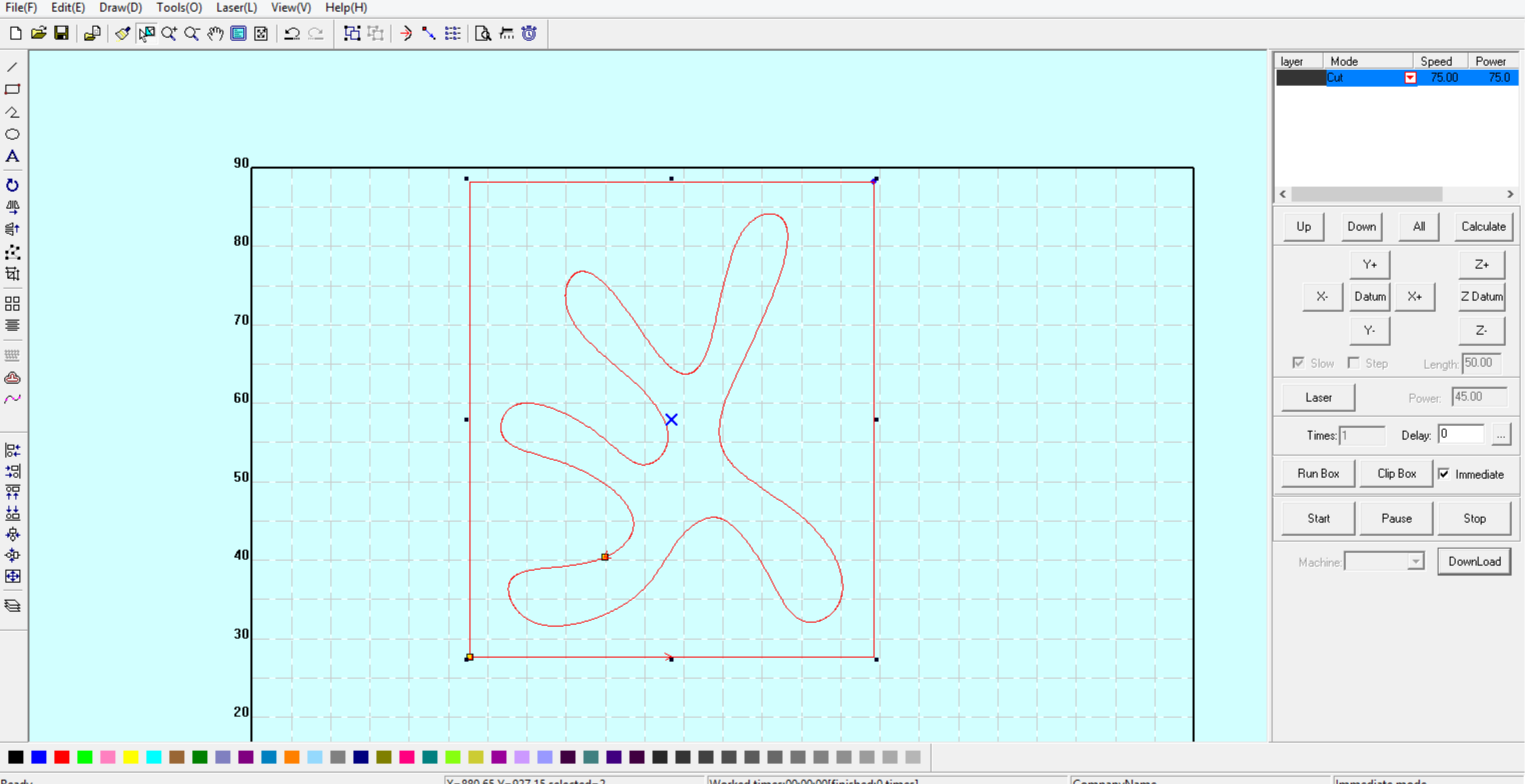The width and height of the screenshot is (1525, 784).
Task: Click the Undo toolbar icon
Action: tap(291, 34)
